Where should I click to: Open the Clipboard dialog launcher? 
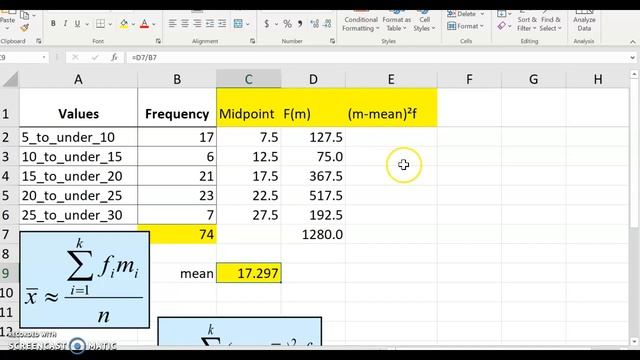39,41
